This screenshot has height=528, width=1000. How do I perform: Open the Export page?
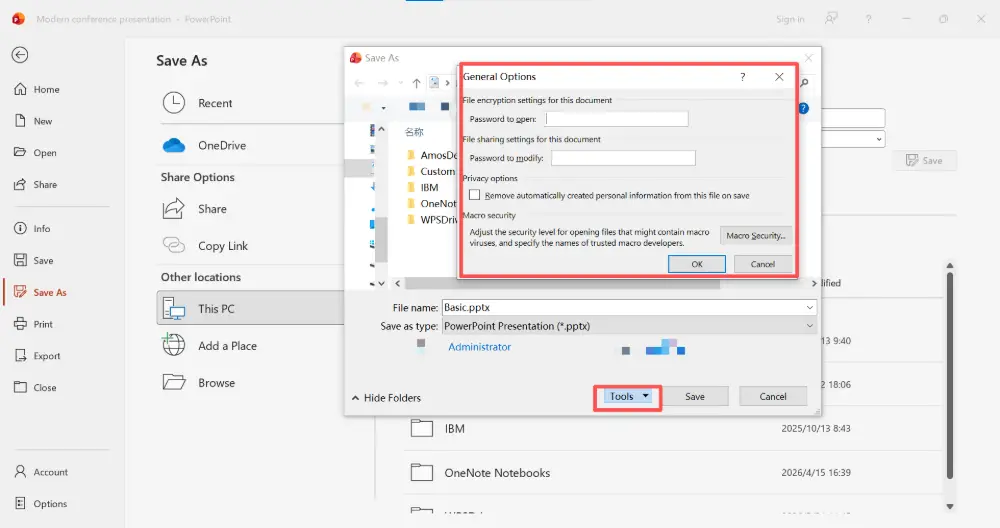38,356
